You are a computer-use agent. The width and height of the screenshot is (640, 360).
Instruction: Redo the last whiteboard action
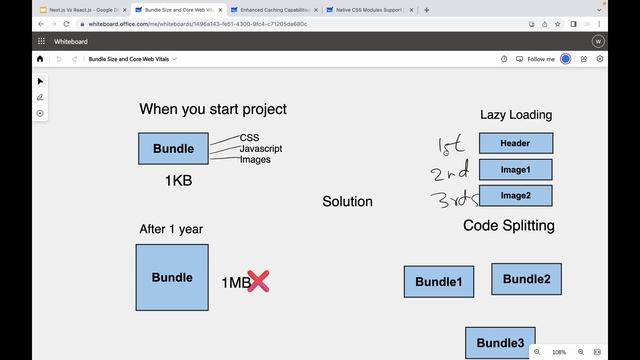pyautogui.click(x=74, y=59)
